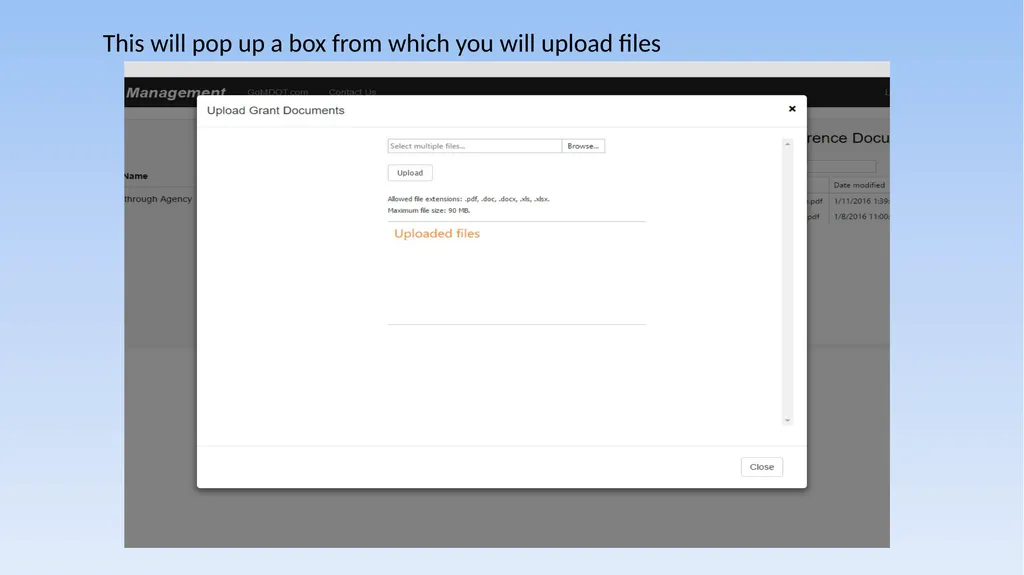Click the dialog scrollbar down arrow
Image resolution: width=1024 pixels, height=575 pixels.
coord(788,420)
